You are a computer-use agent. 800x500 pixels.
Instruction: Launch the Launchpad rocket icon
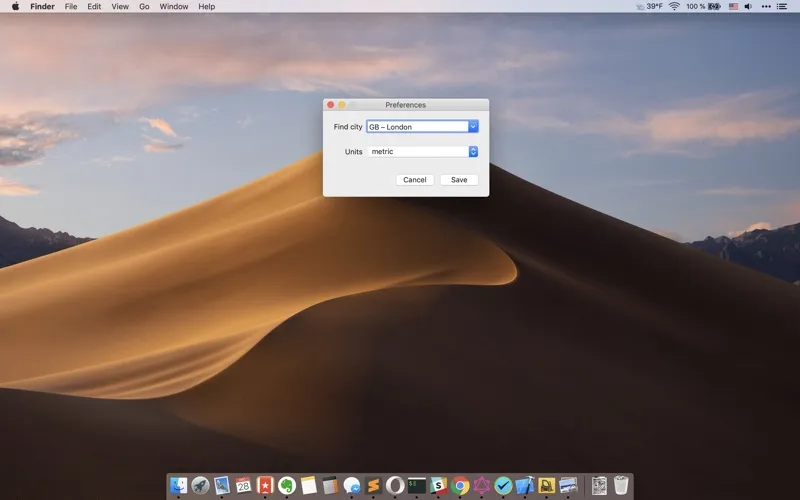point(200,485)
